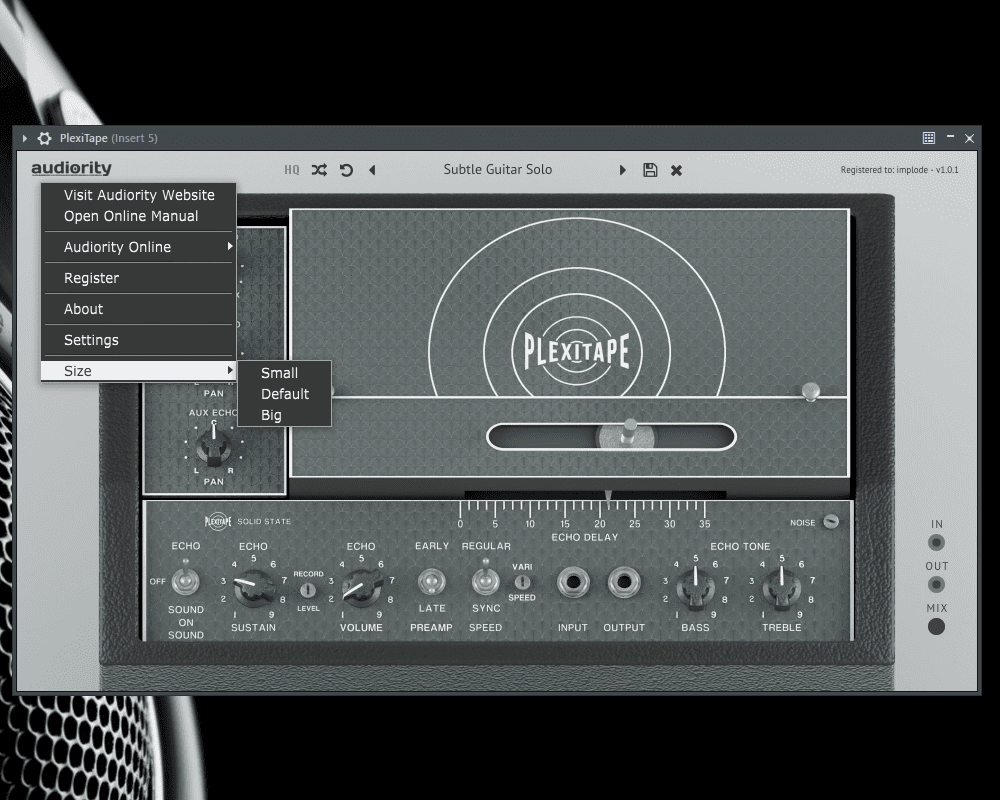Click the Echo Tone Treble knob
The image size is (1000, 800).
tap(782, 587)
